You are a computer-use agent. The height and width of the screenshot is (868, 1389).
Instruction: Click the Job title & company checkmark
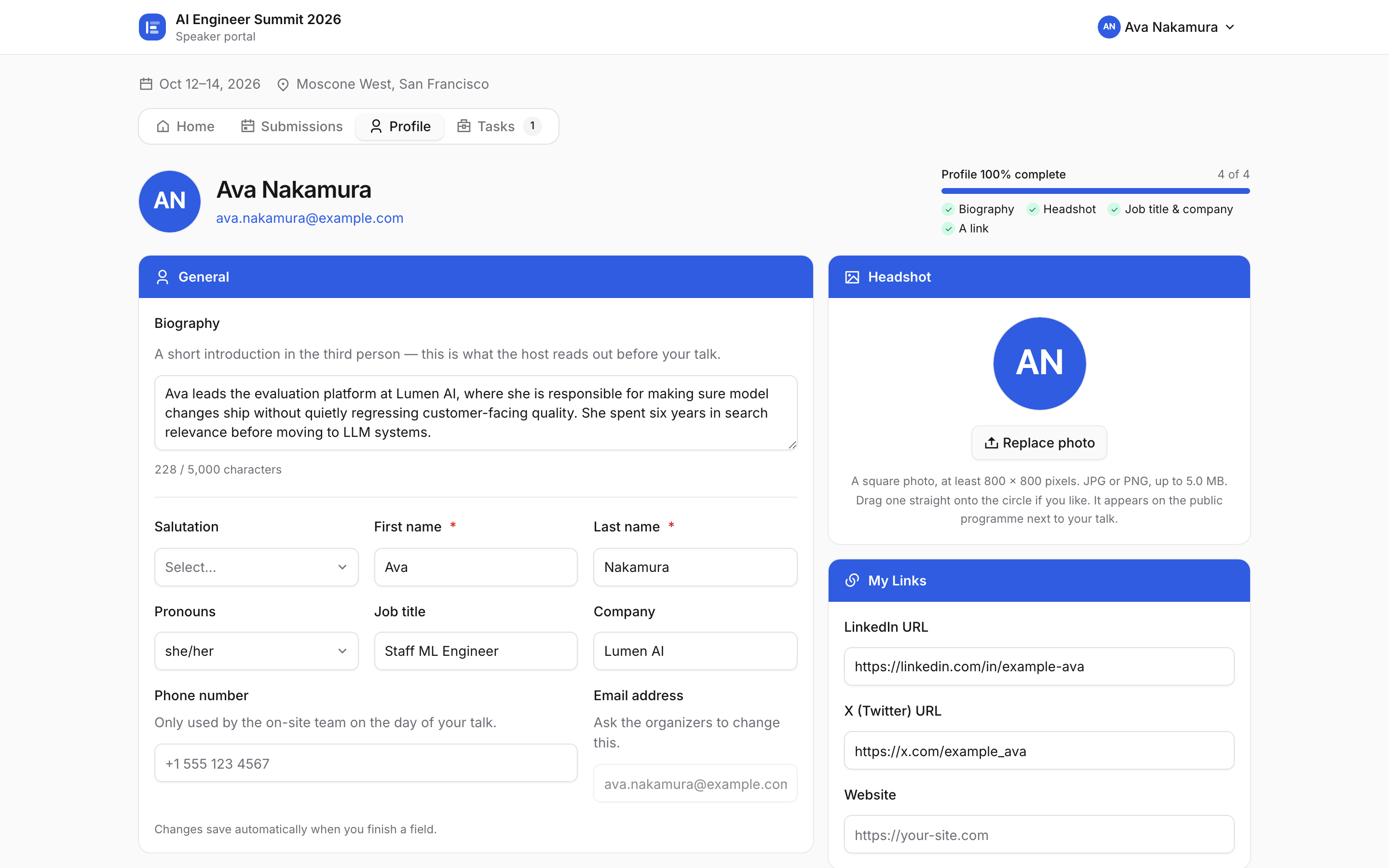(x=1114, y=210)
